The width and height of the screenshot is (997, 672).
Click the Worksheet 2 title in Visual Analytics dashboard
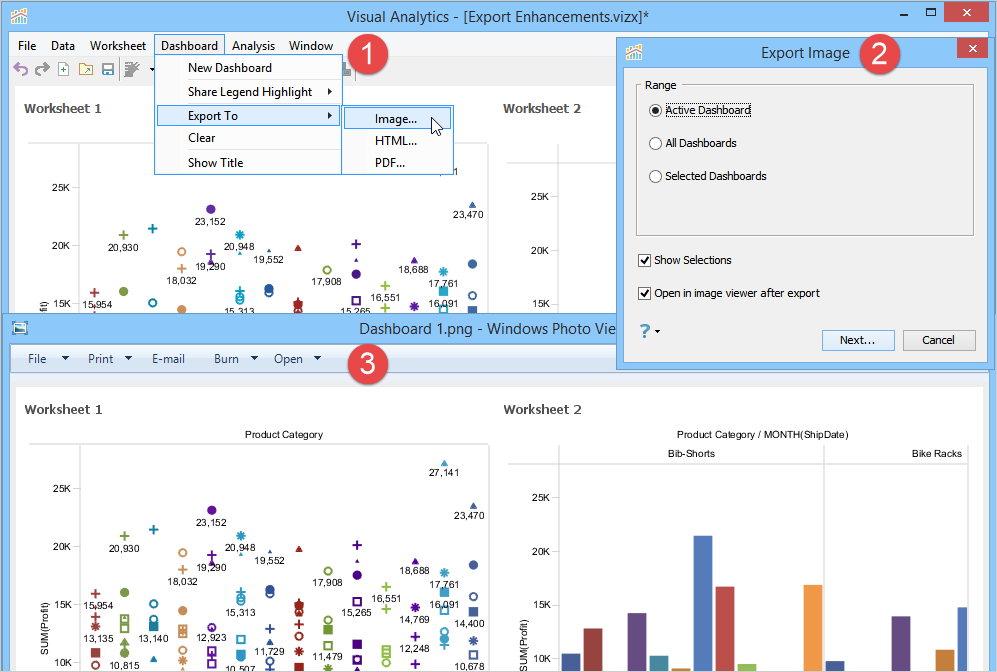click(x=542, y=109)
